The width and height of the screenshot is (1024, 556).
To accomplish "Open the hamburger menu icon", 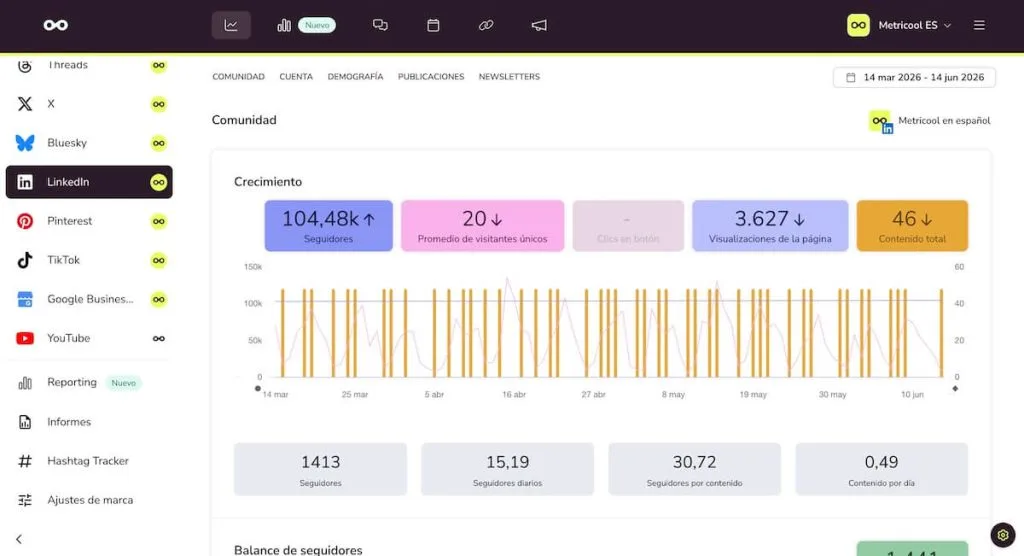I will click(979, 25).
